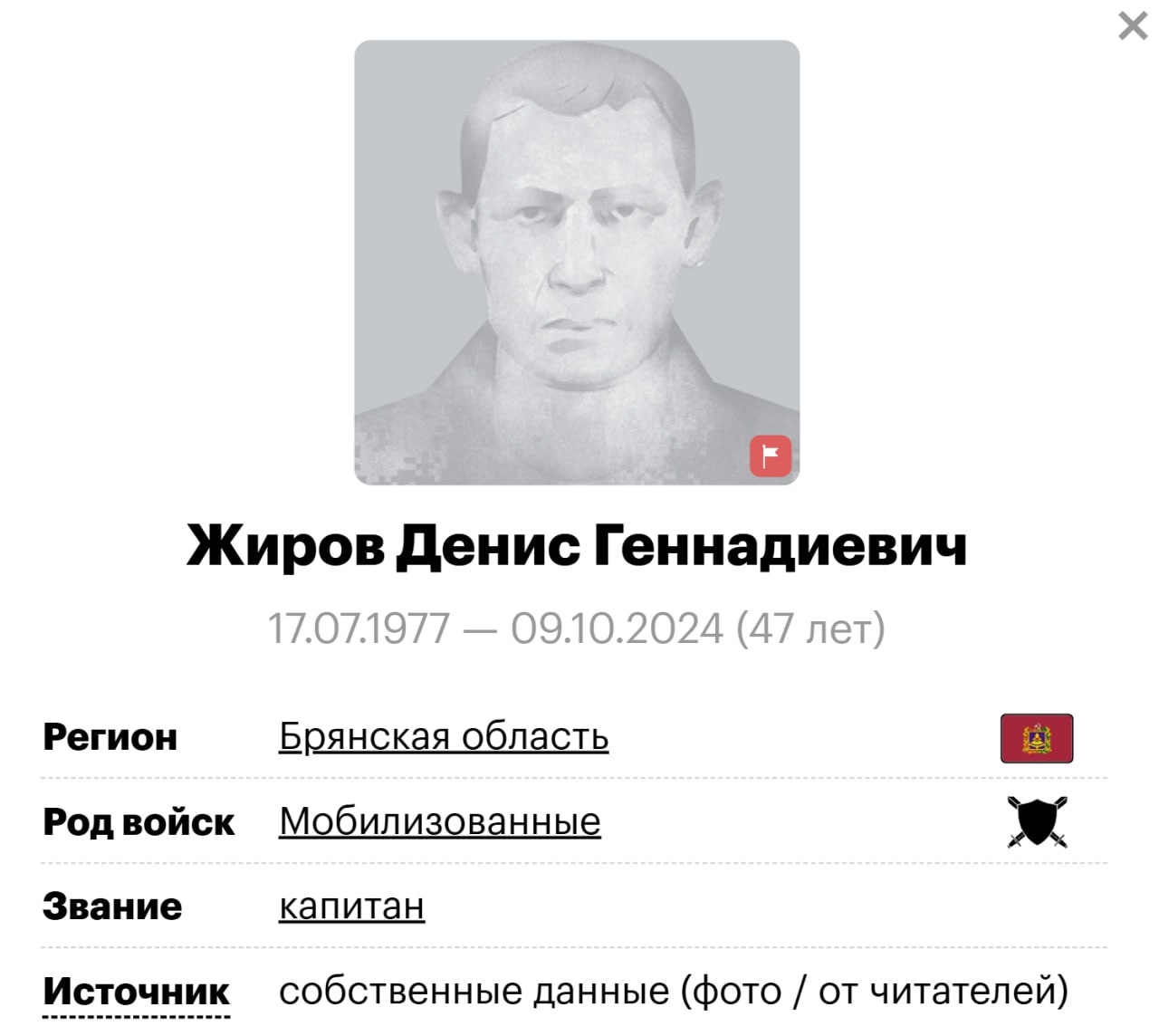
Task: Click the shield with crossed swords icon
Action: pos(1037,821)
